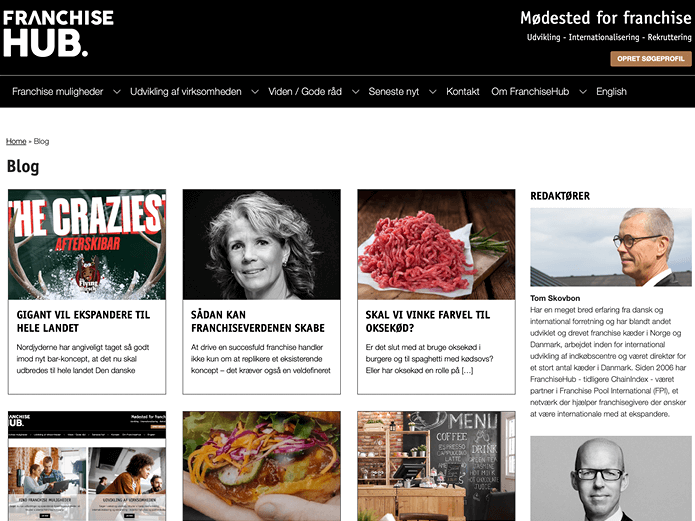Viewport: 695px width, 521px height.
Task: Open the minced beef article image
Action: pos(436,244)
